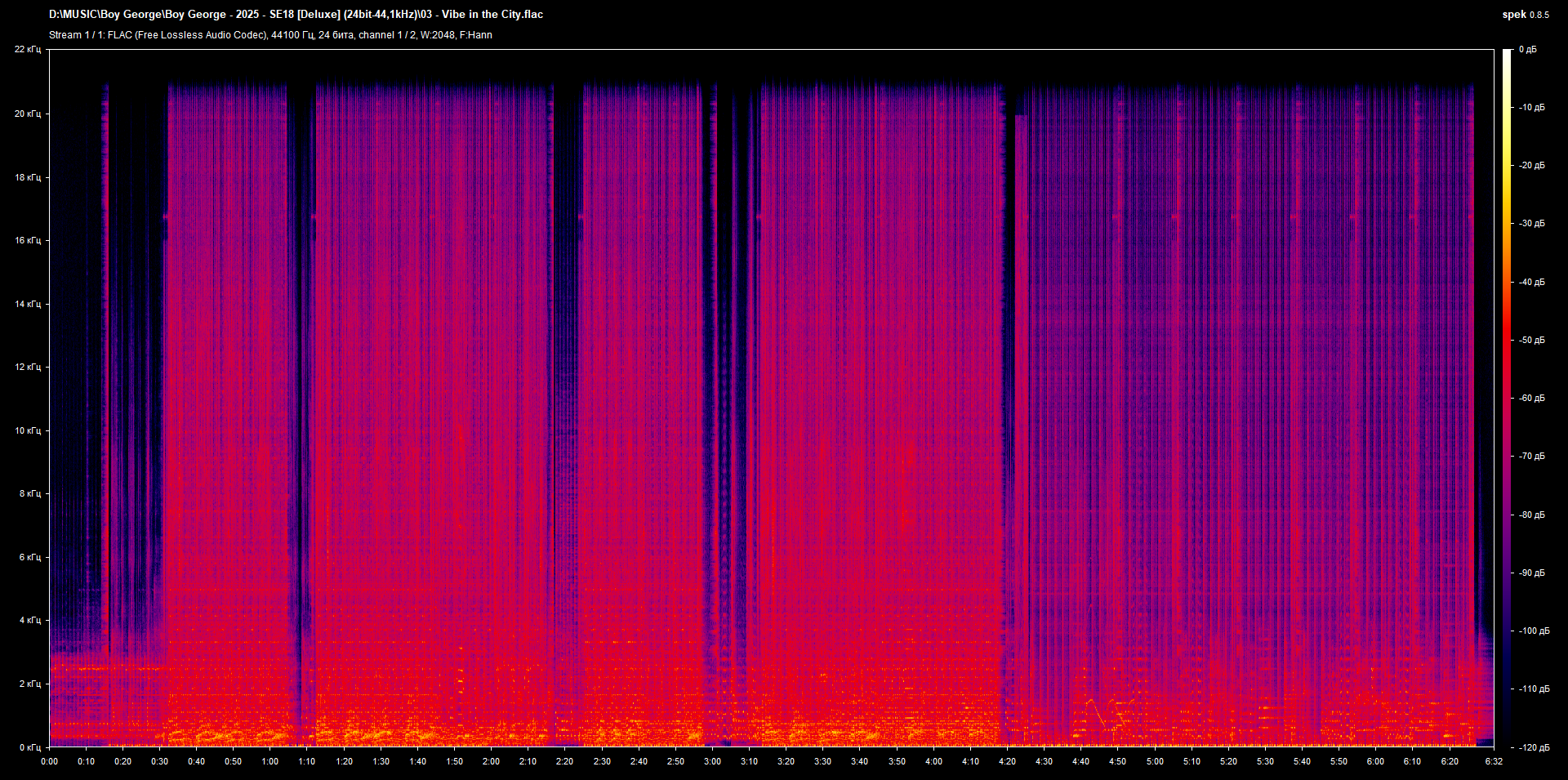1568x780 pixels.
Task: Click the -50 дБ level label
Action: (1531, 341)
